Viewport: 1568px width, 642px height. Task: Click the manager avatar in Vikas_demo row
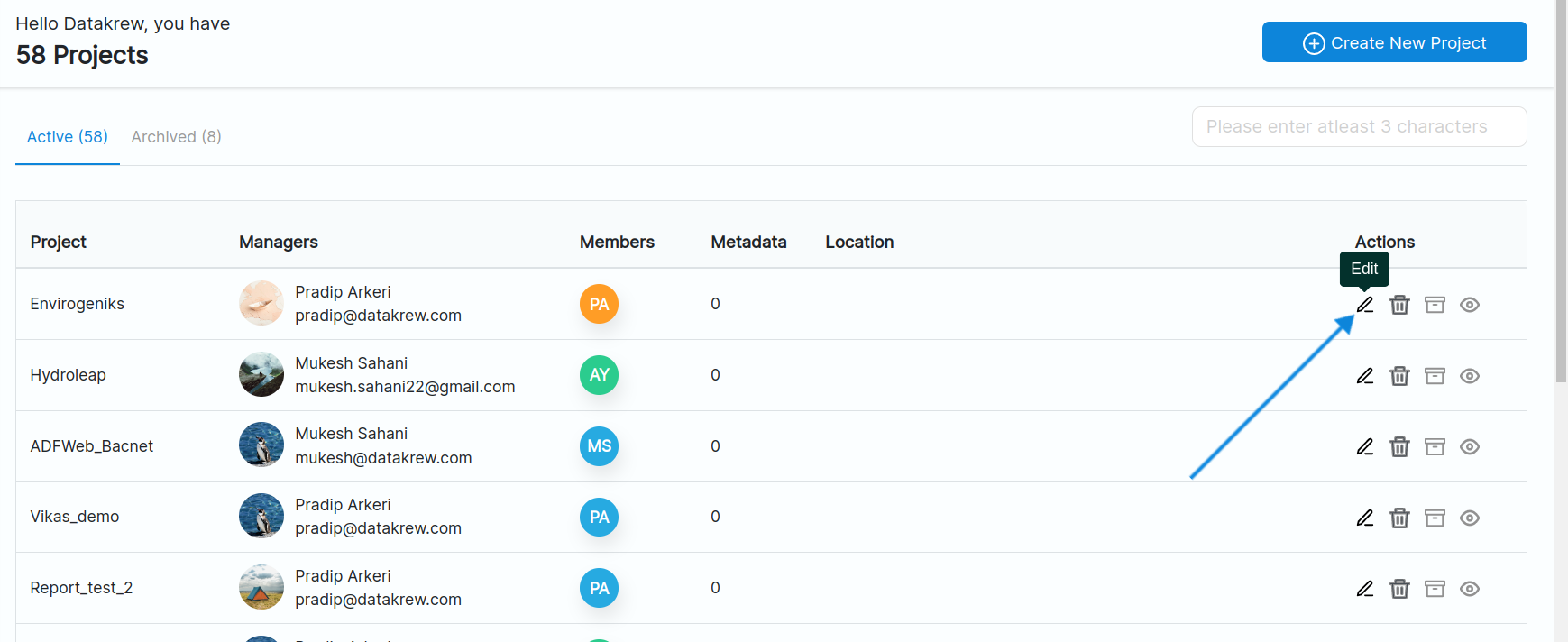point(261,516)
